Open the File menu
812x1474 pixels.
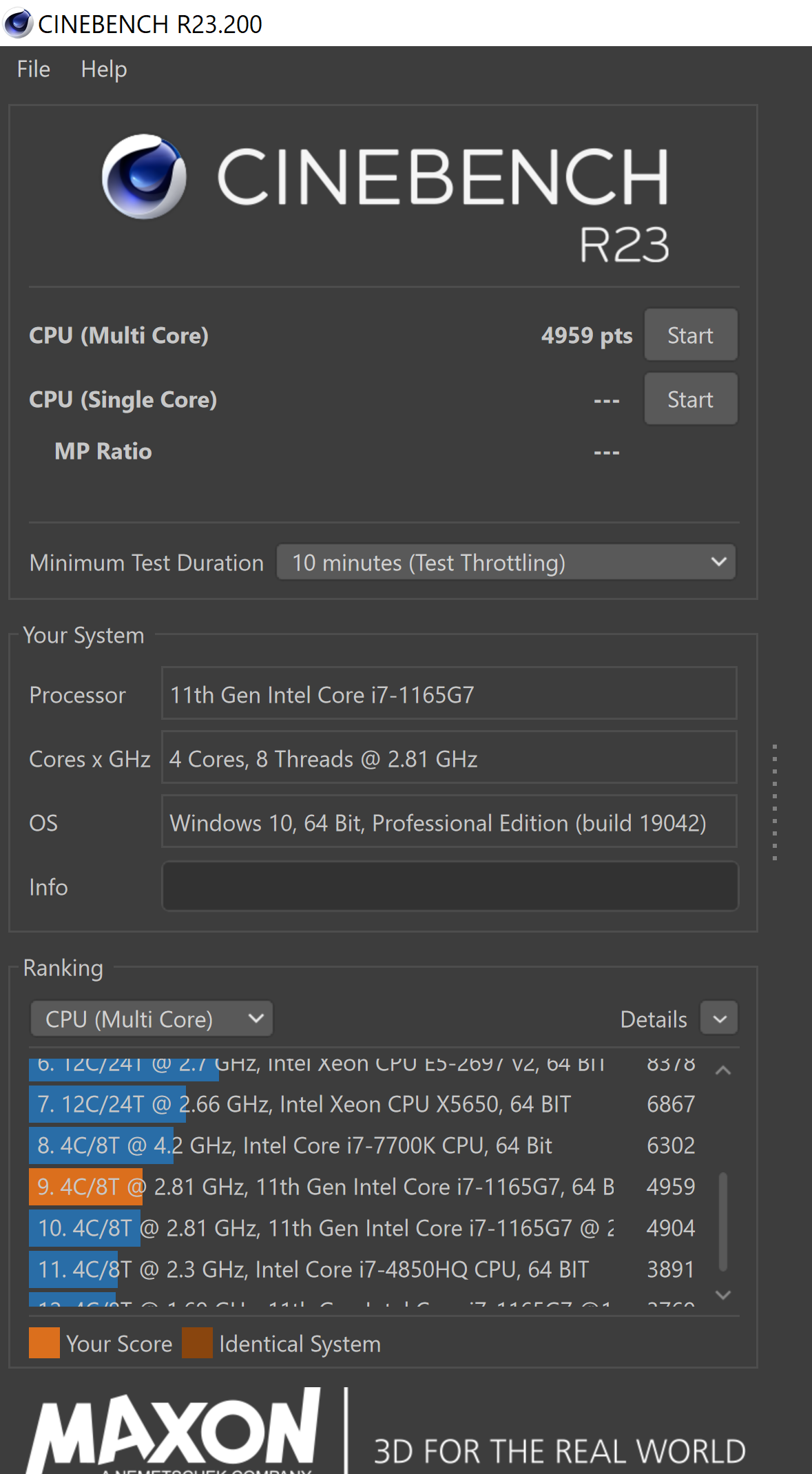coord(34,69)
